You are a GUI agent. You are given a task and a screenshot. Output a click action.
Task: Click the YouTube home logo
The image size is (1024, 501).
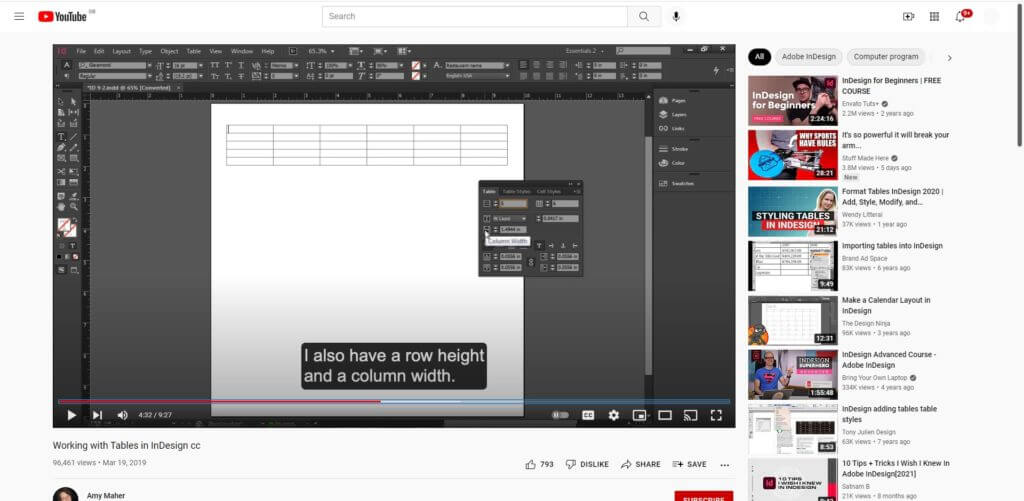pyautogui.click(x=63, y=16)
